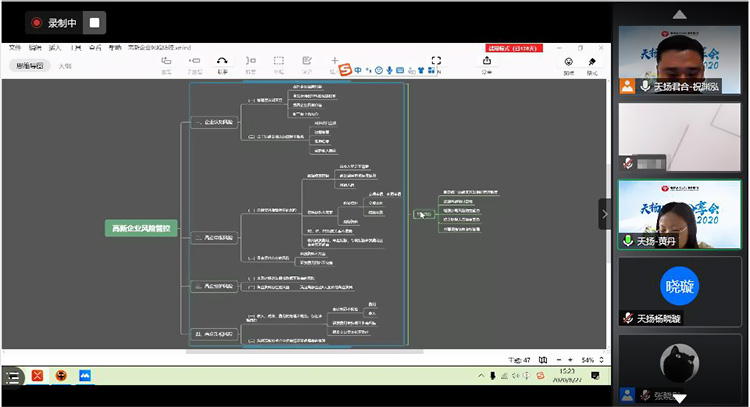Click the stop recording square button
Viewport: 750px width, 407px height.
click(x=94, y=22)
